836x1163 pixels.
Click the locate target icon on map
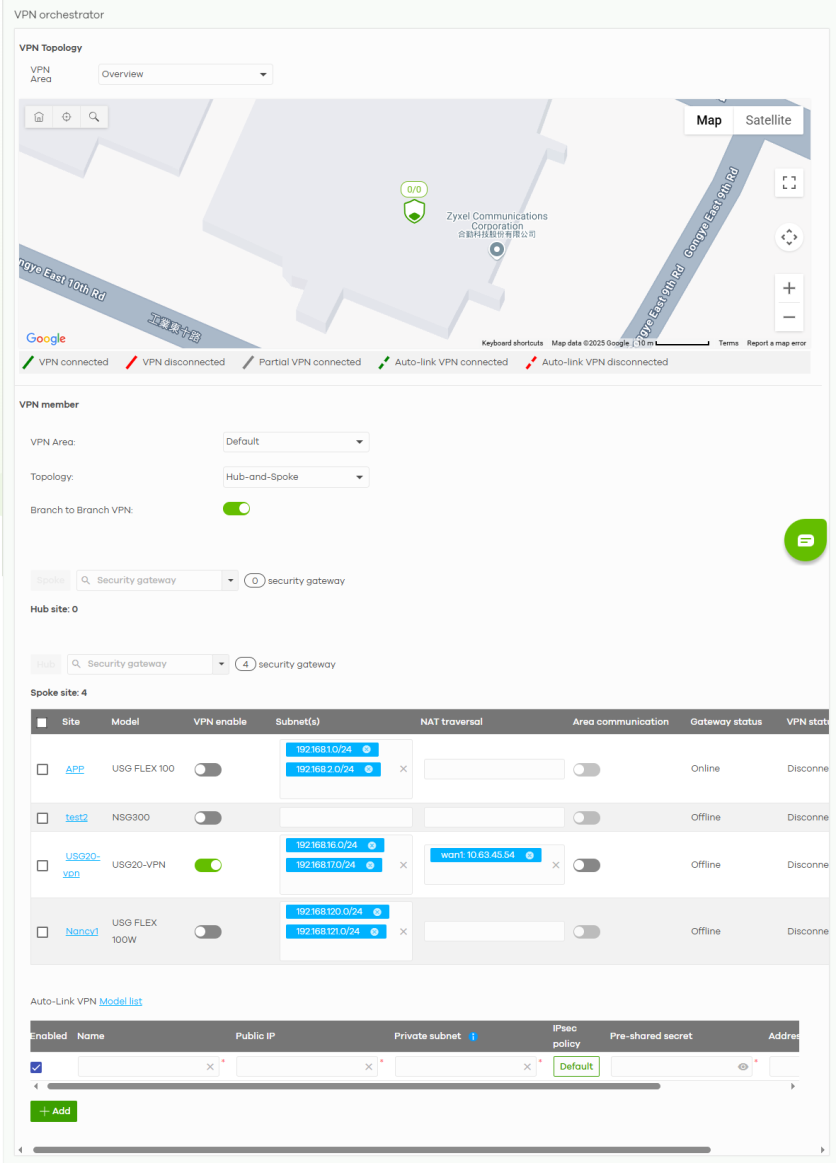tap(66, 117)
